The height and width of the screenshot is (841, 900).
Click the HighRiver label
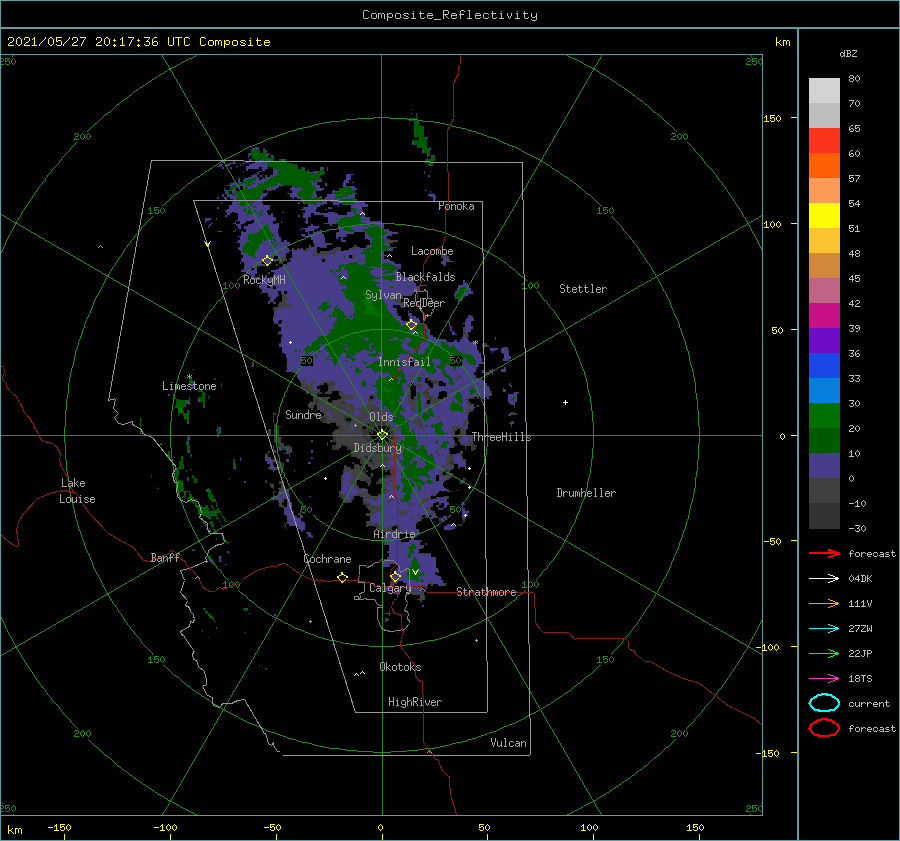pos(415,702)
